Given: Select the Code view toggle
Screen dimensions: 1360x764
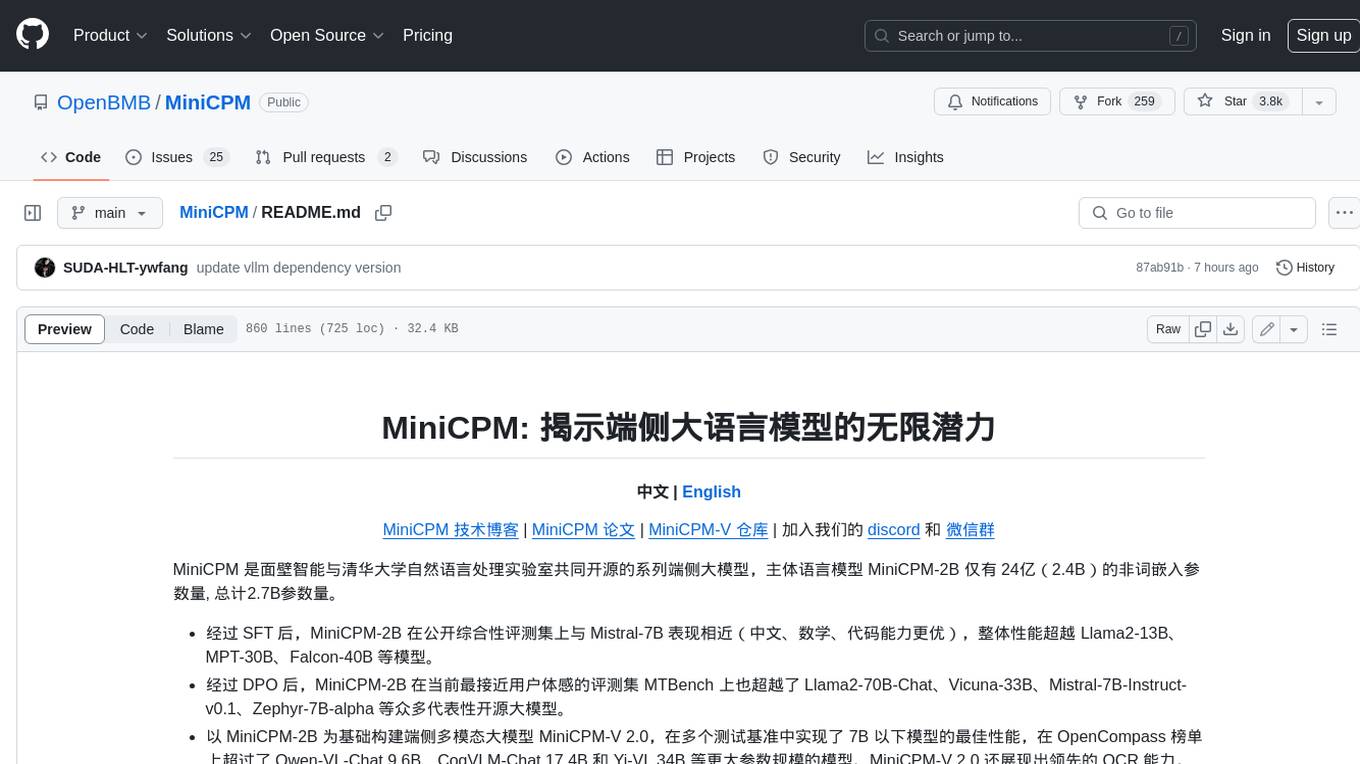Looking at the screenshot, I should tap(137, 329).
